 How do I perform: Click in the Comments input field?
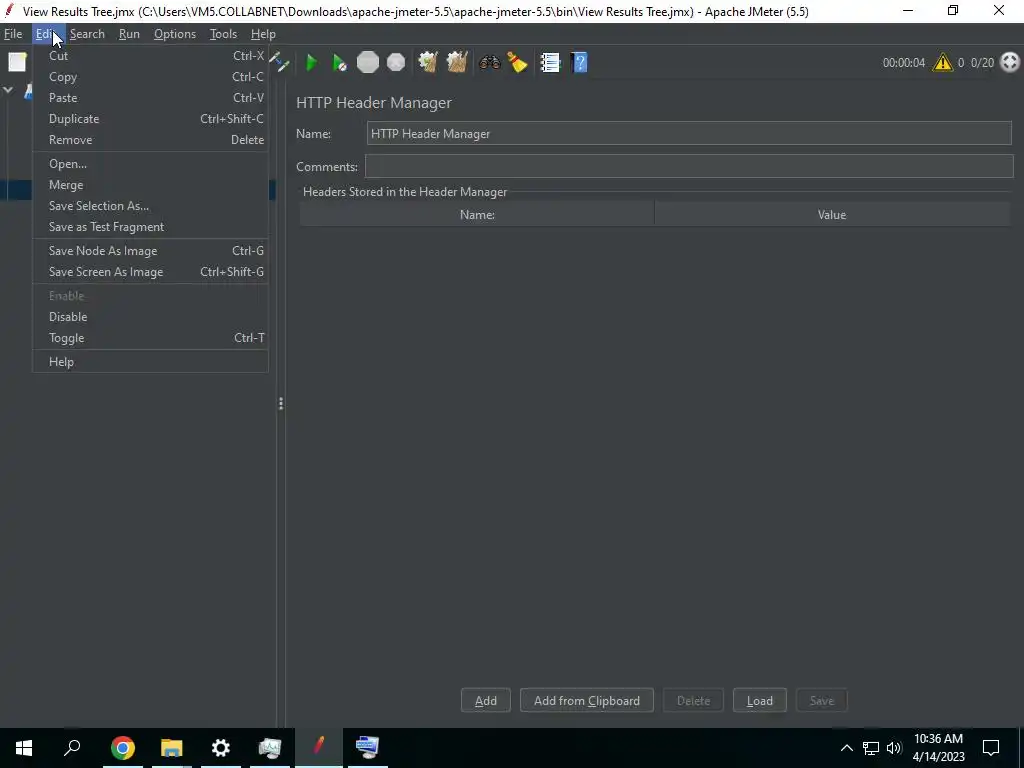click(689, 167)
